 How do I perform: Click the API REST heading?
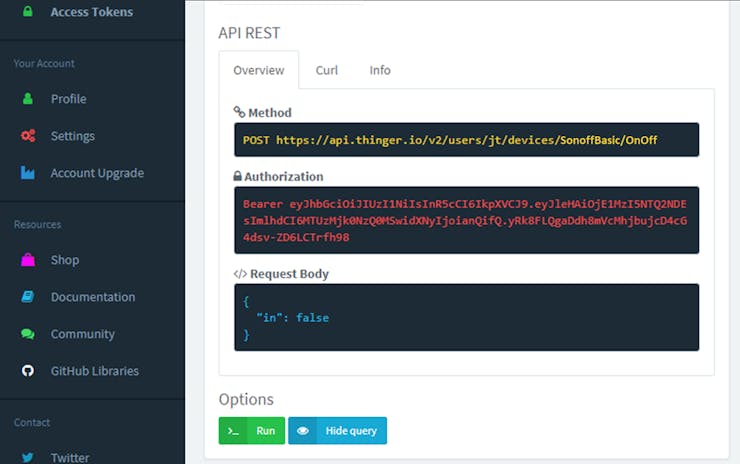tap(249, 33)
